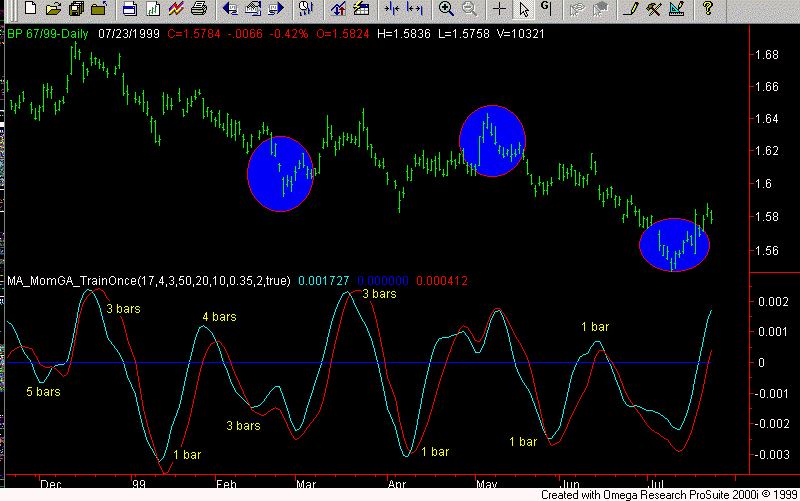Viewport: 800px width, 501px height.
Task: Click the closed folder with arrow icon
Action: click(99, 8)
